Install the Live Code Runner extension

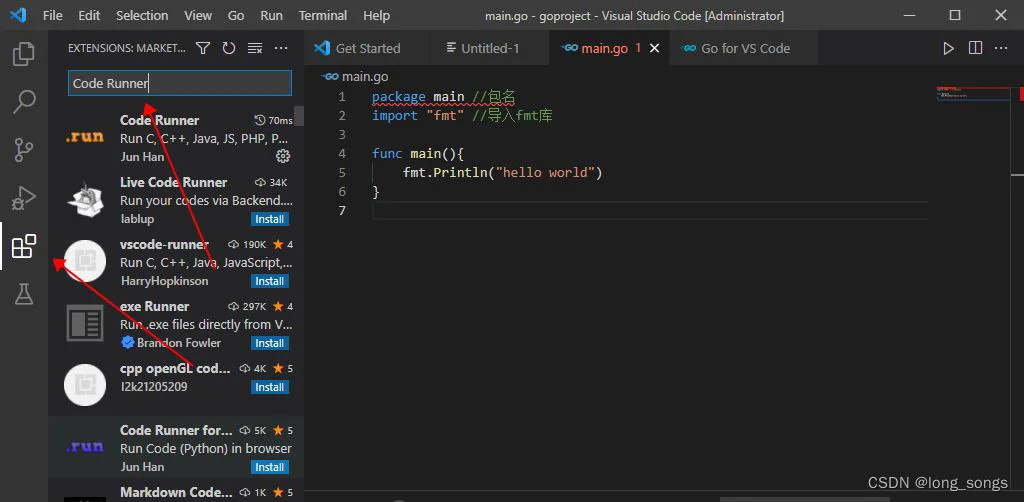coord(270,219)
